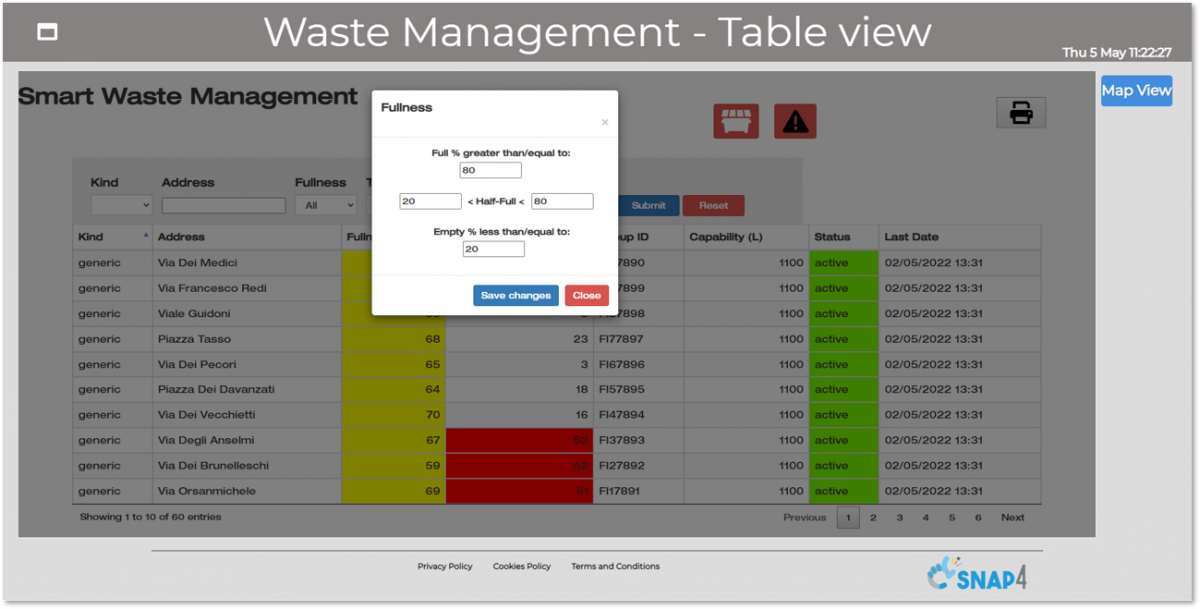Viewport: 1200px width, 609px height.
Task: Click the red Reset filter button
Action: coord(713,206)
